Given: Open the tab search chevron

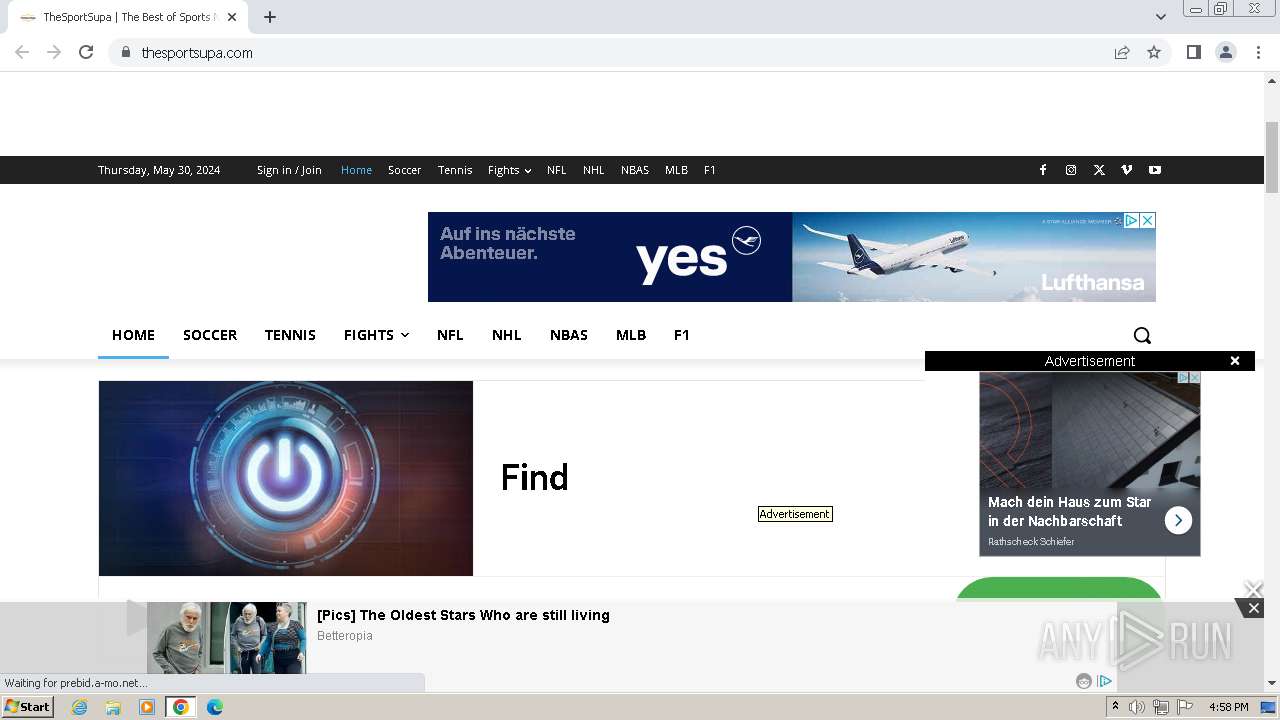Looking at the screenshot, I should point(1161,17).
